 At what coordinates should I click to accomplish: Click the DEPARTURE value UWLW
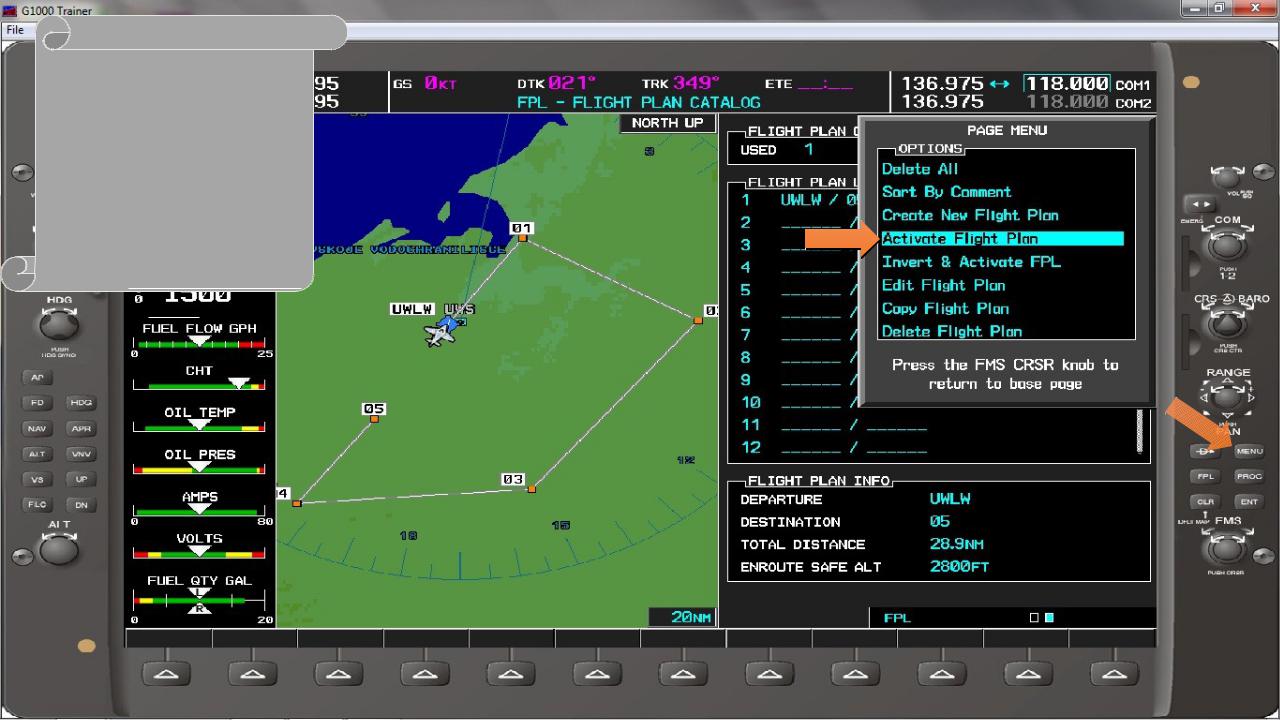coord(950,499)
